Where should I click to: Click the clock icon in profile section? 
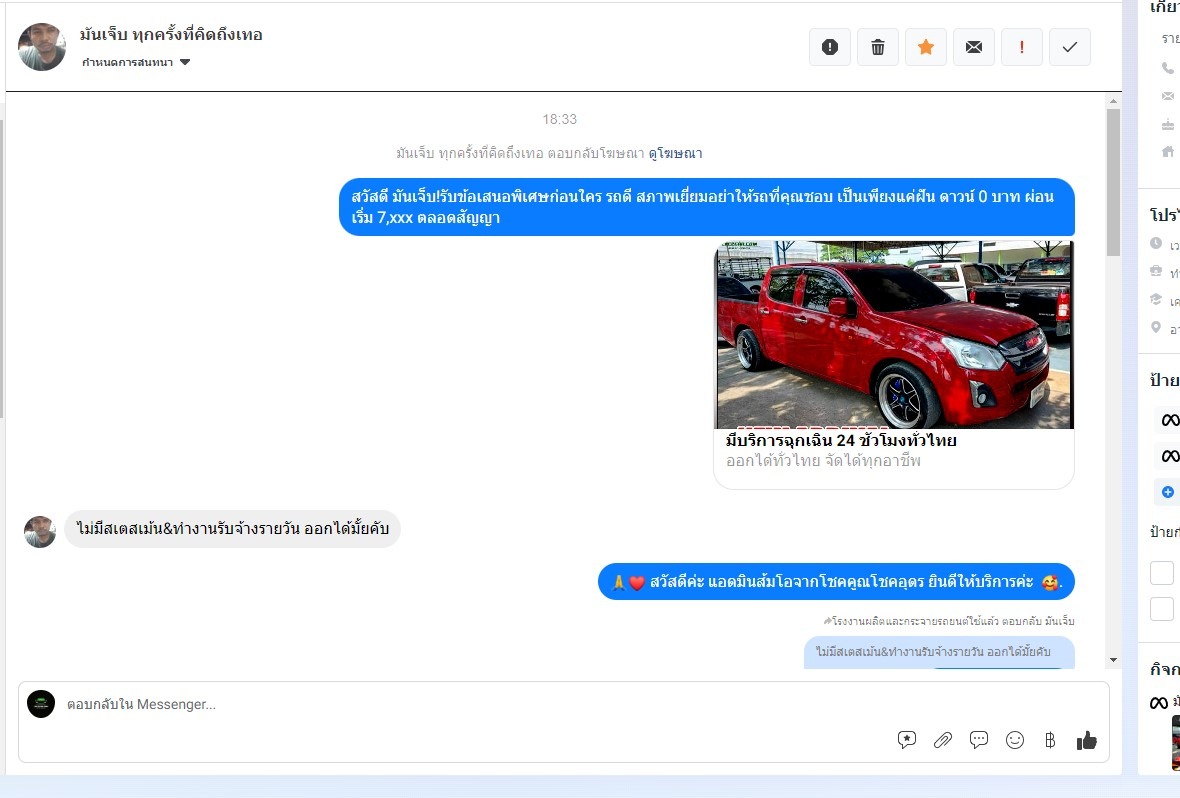(x=1156, y=243)
